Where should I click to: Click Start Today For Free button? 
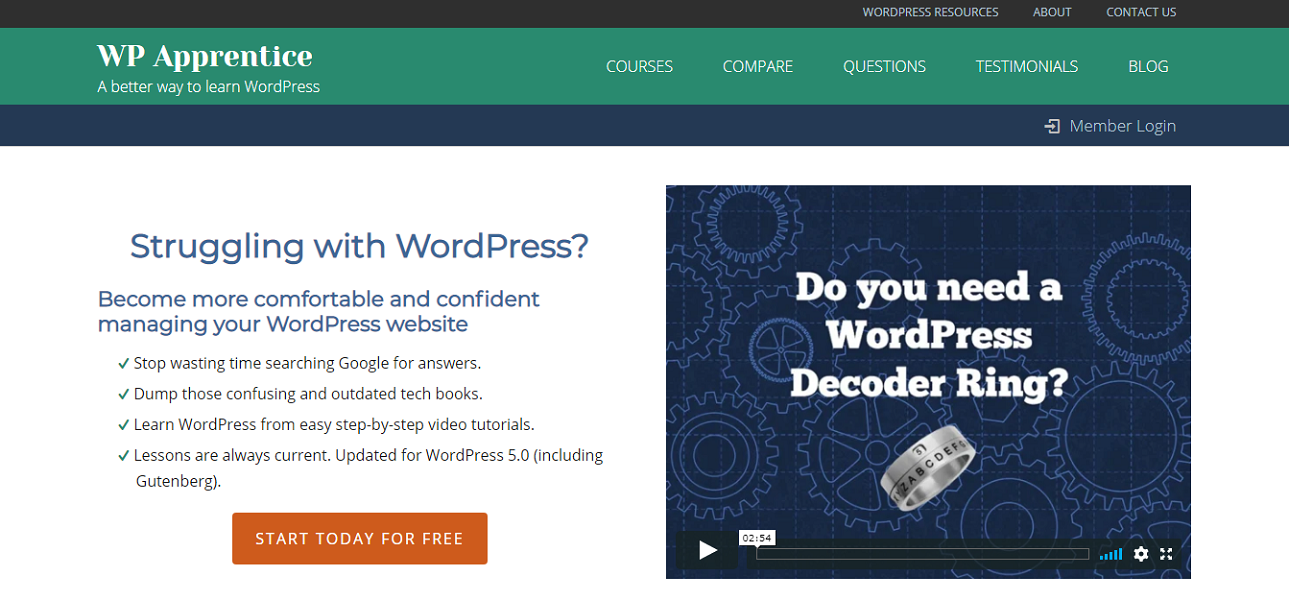(x=360, y=538)
